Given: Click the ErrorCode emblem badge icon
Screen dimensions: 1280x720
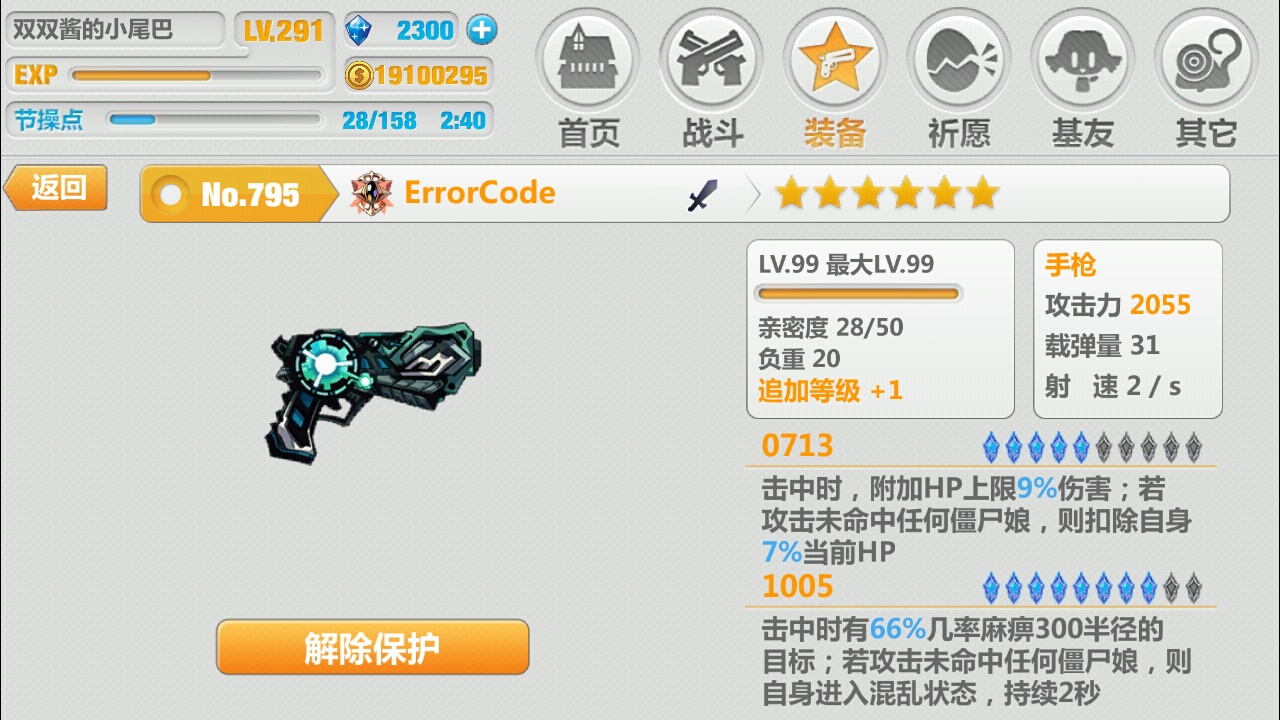Looking at the screenshot, I should (x=371, y=193).
